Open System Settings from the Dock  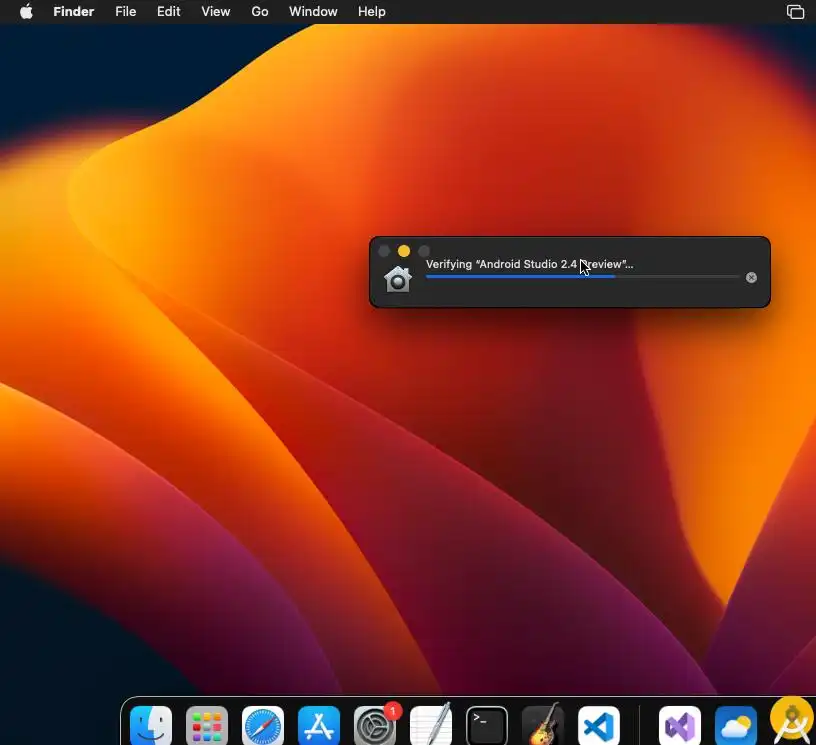click(375, 726)
